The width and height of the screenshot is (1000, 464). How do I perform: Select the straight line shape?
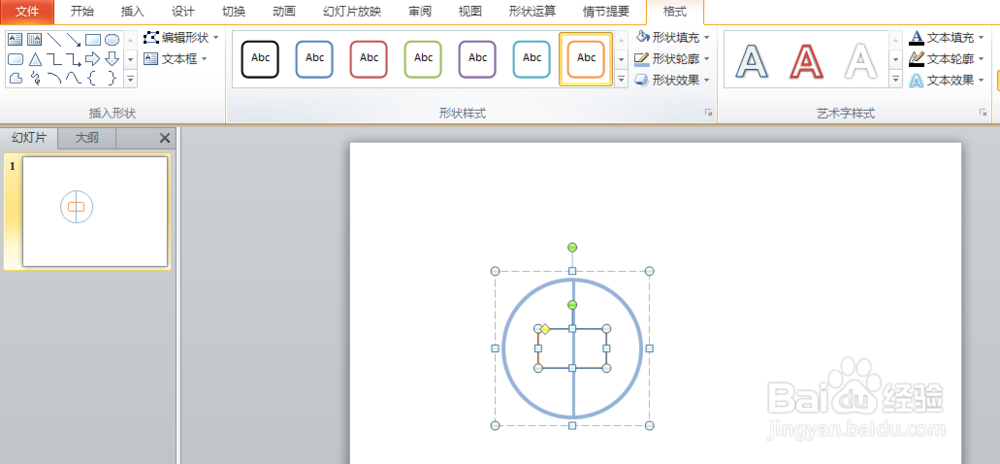(x=54, y=40)
